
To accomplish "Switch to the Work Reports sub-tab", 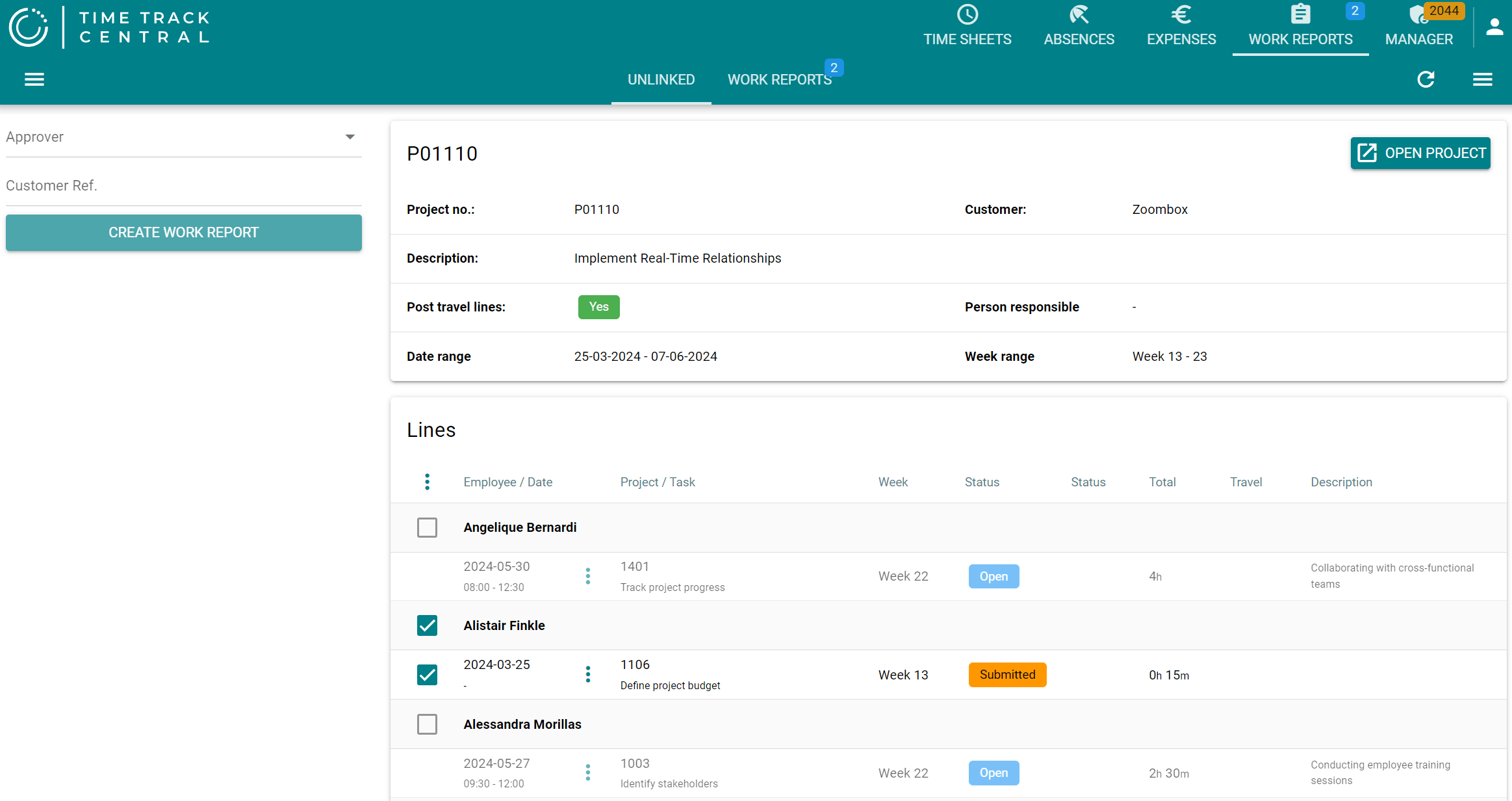I will [780, 79].
